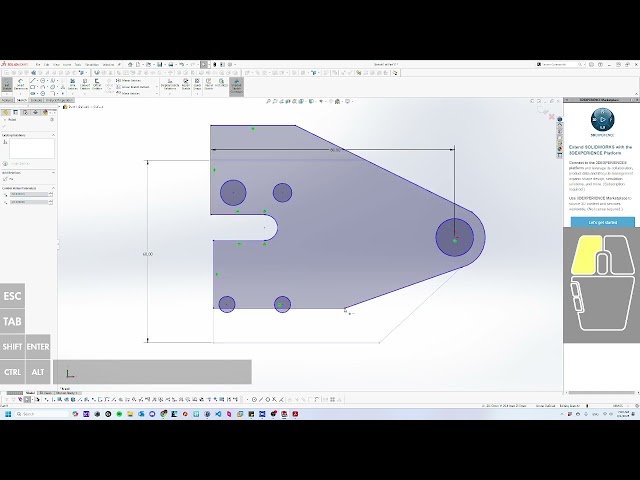Increment the X coordinate spinner
This screenshot has height=480, width=640.
51,193
